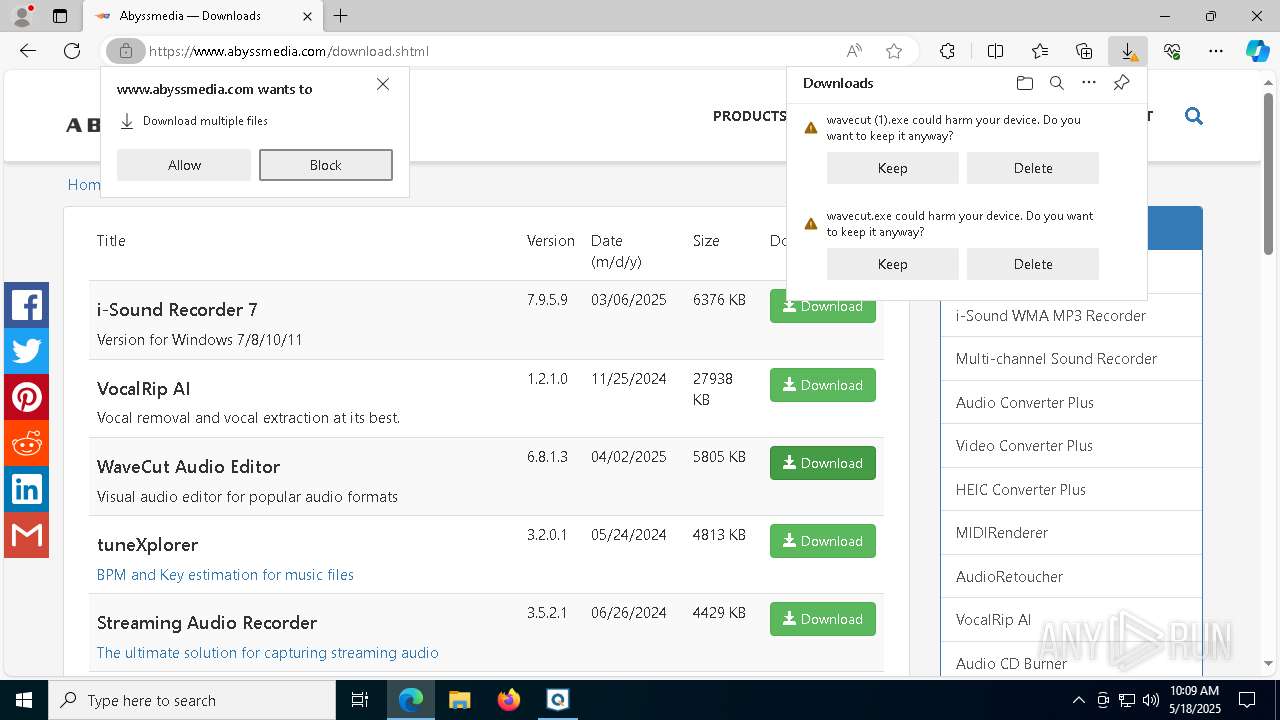Open Multi-channel Sound Recorder sidebar link
This screenshot has height=720, width=1280.
coord(1056,359)
